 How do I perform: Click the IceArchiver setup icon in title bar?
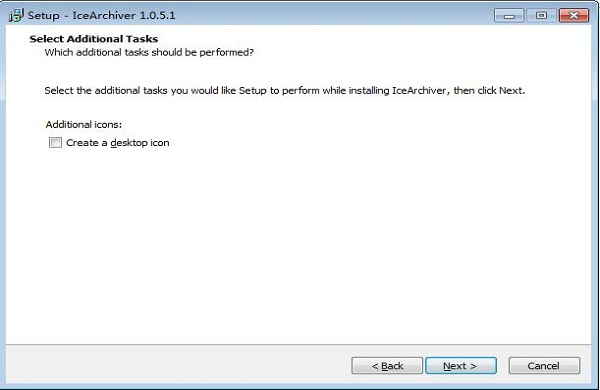[x=16, y=15]
